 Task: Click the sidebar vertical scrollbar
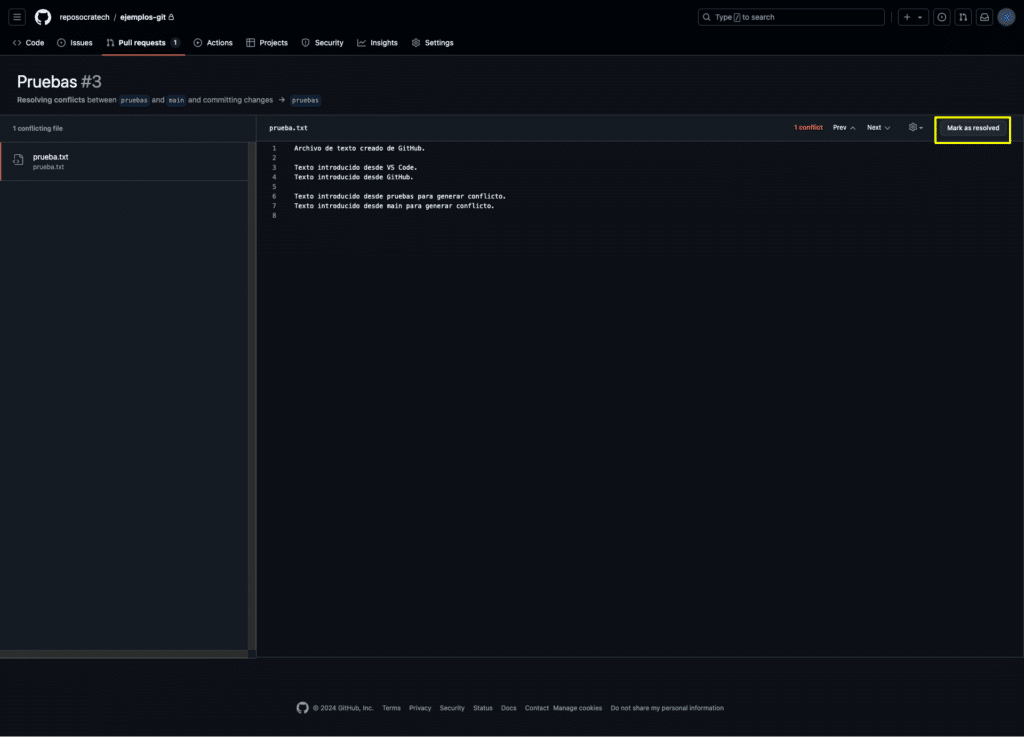click(x=252, y=396)
